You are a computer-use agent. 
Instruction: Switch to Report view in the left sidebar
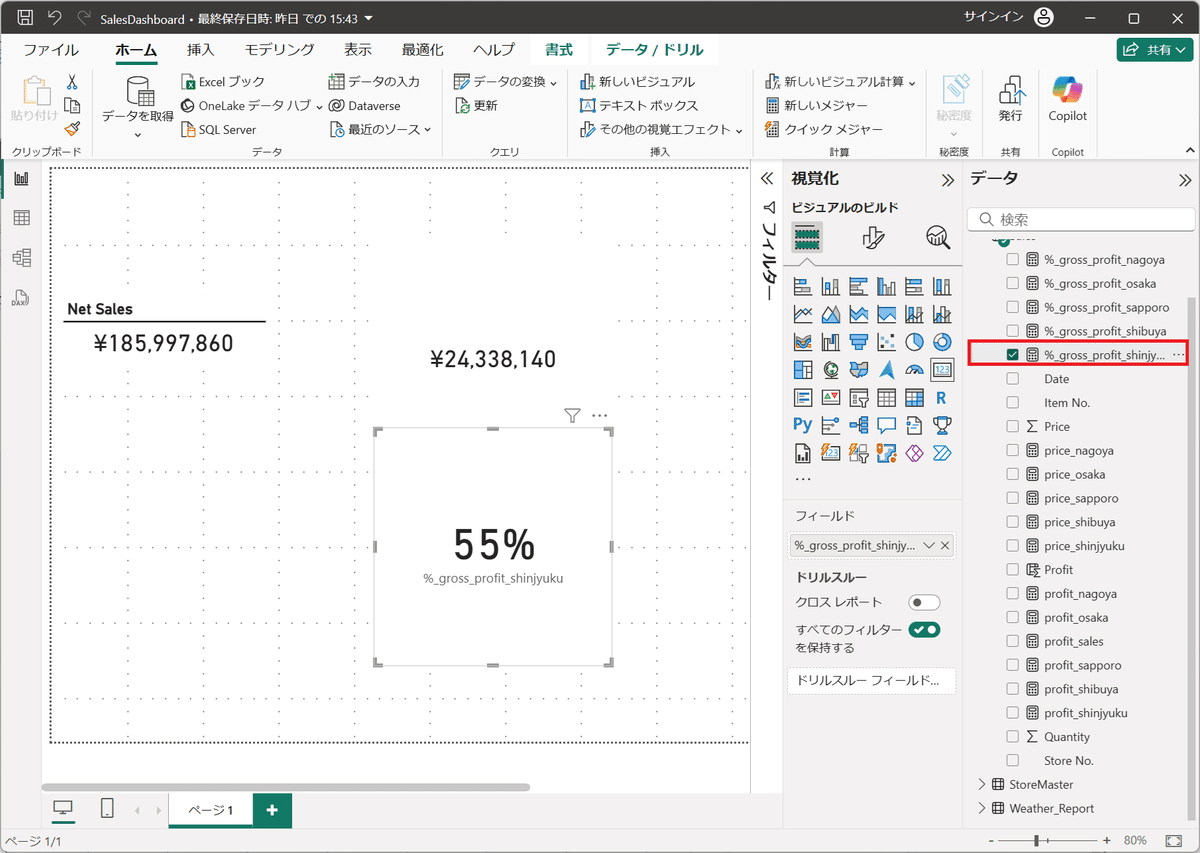[x=21, y=179]
